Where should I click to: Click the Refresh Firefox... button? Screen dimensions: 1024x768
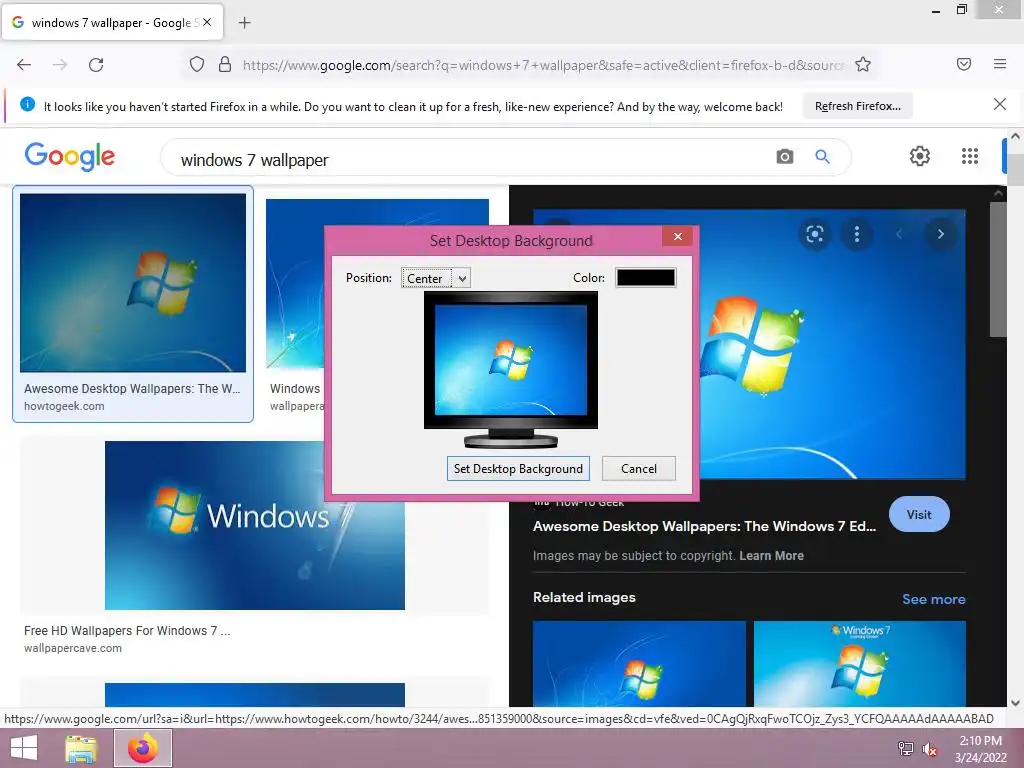(857, 106)
